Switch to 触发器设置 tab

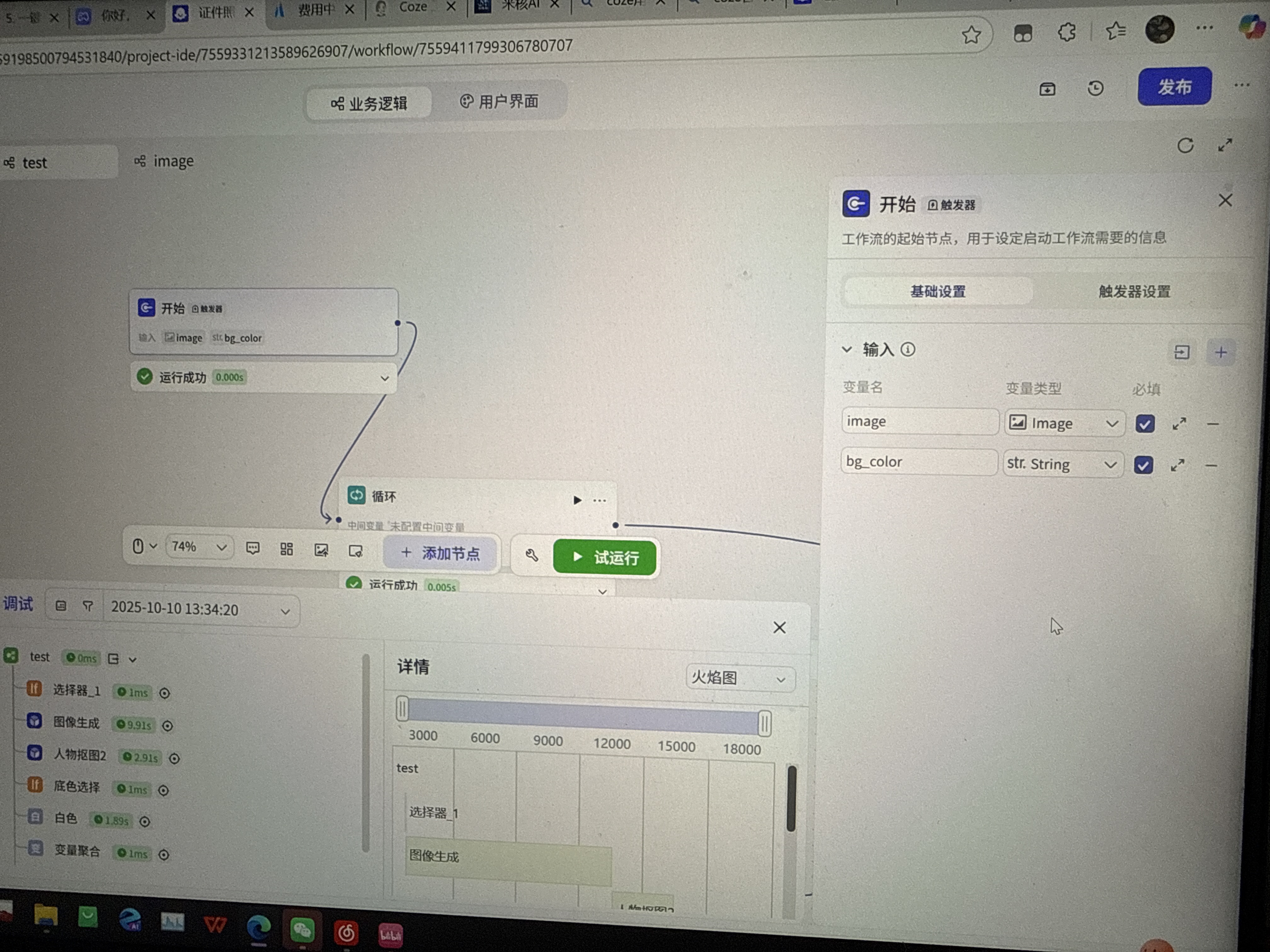(1134, 292)
